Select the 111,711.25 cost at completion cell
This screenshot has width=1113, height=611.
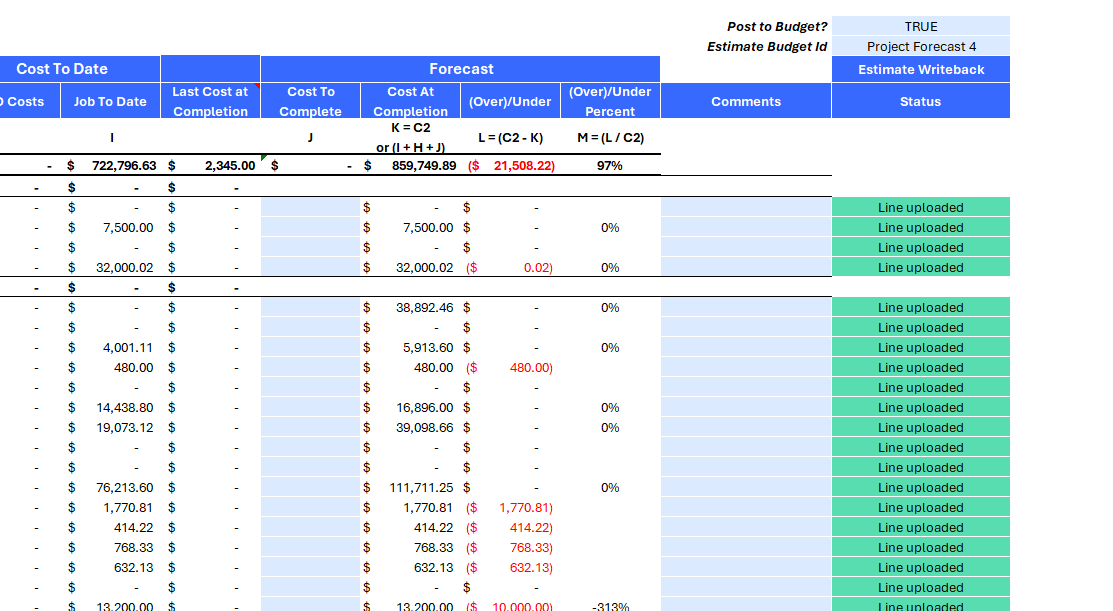tap(420, 488)
